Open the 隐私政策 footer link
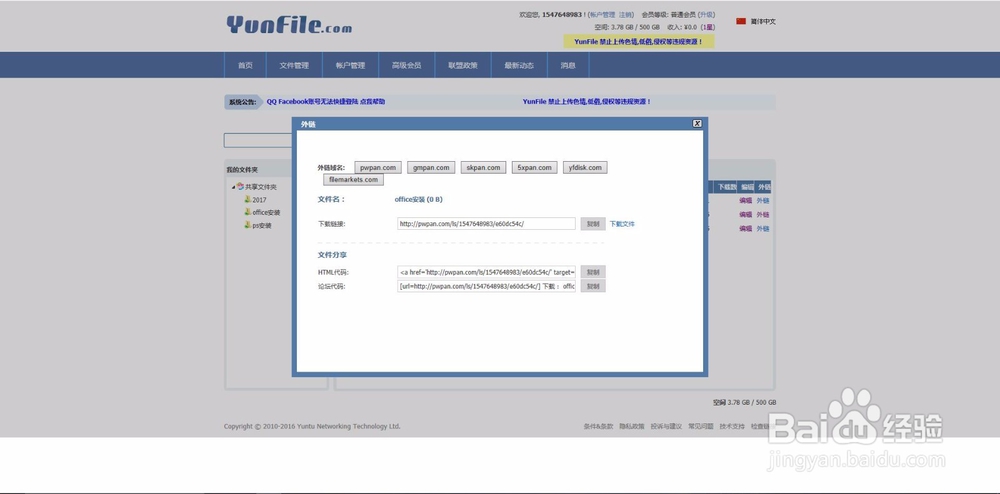 (x=632, y=426)
